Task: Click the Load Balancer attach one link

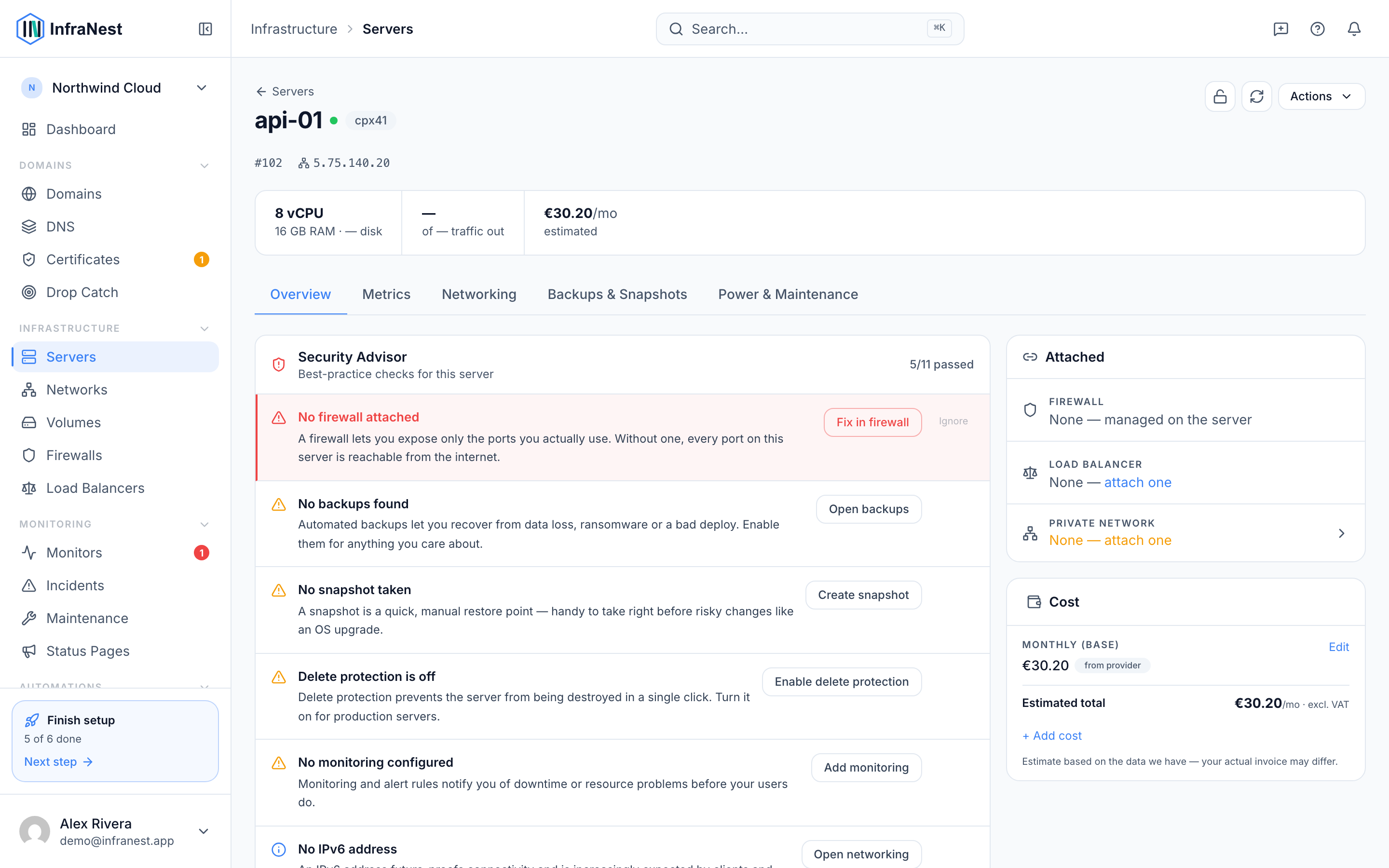Action: click(x=1138, y=483)
